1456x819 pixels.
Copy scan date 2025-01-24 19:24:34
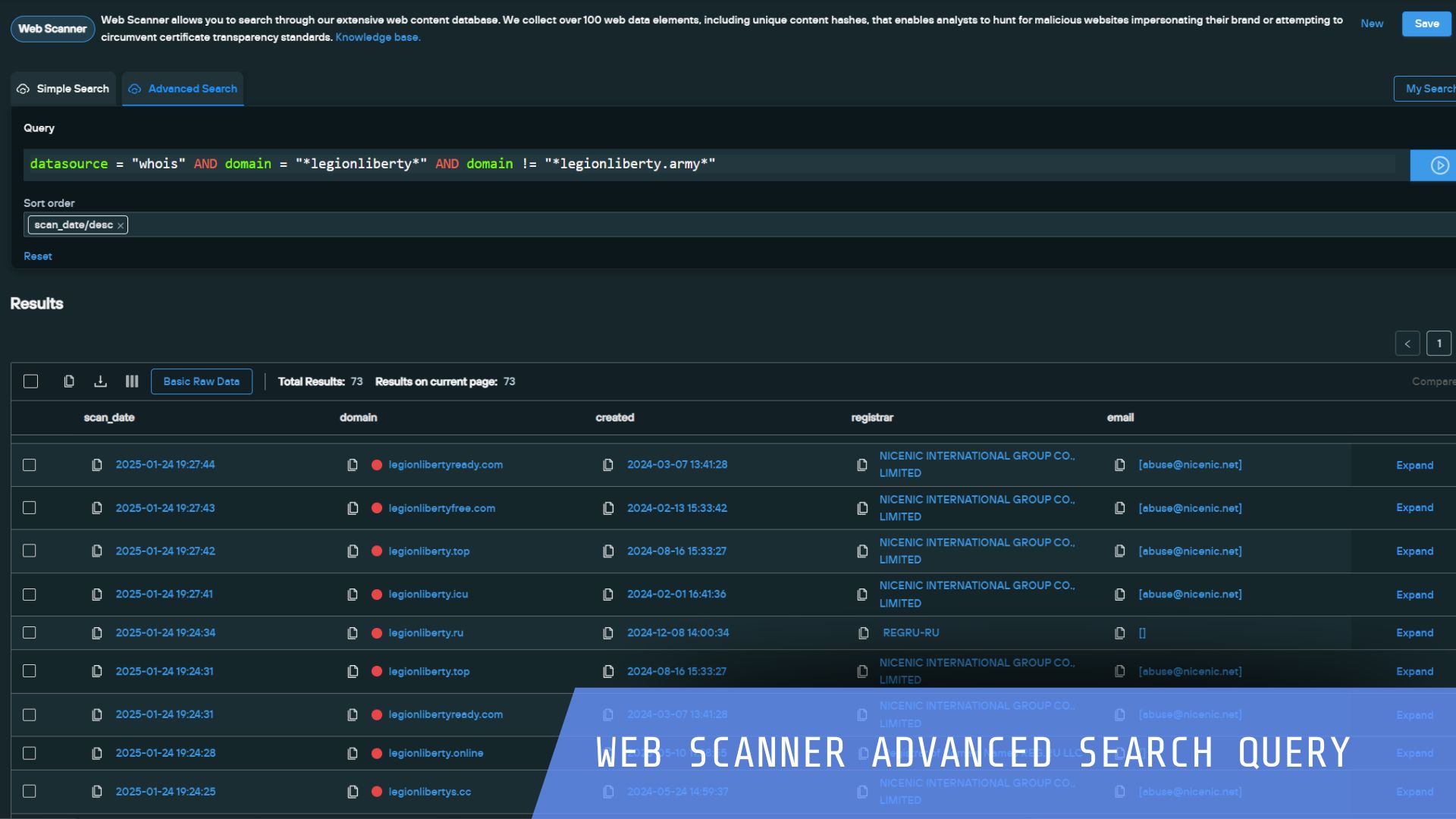click(97, 633)
